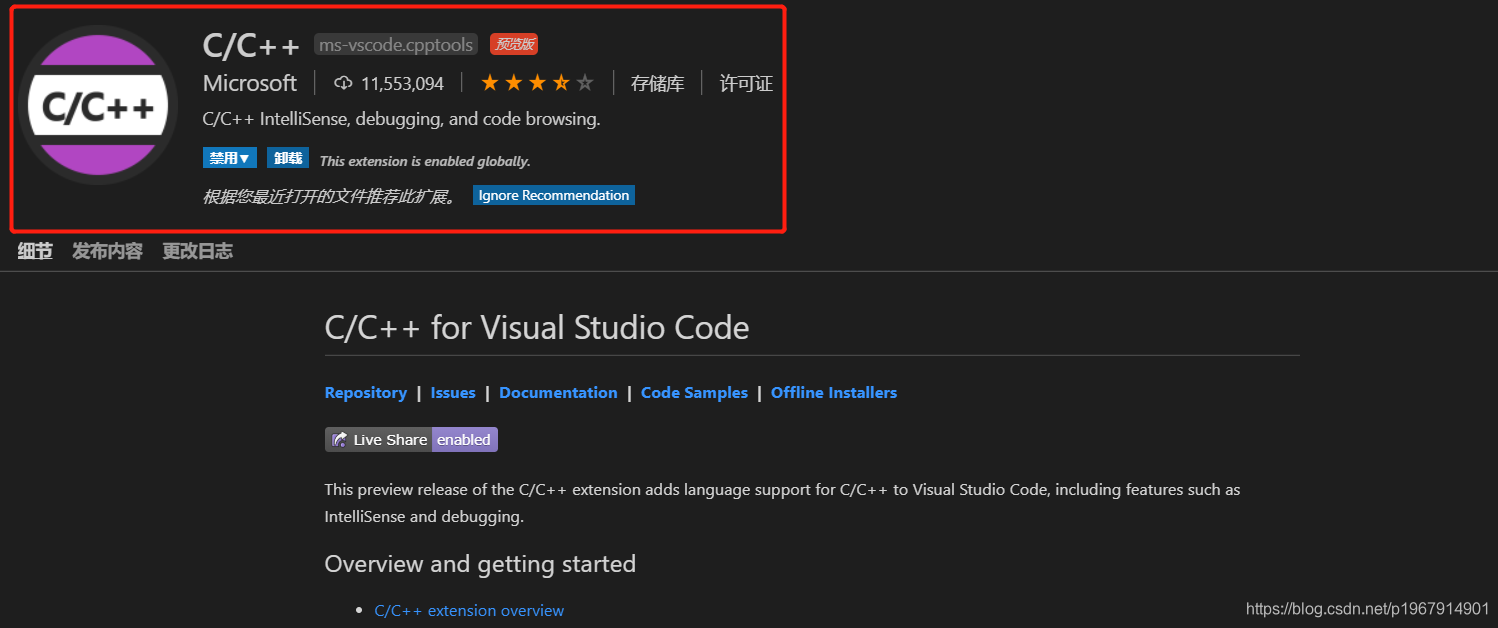Open the Code Samples link
The width and height of the screenshot is (1498, 628).
click(x=694, y=393)
